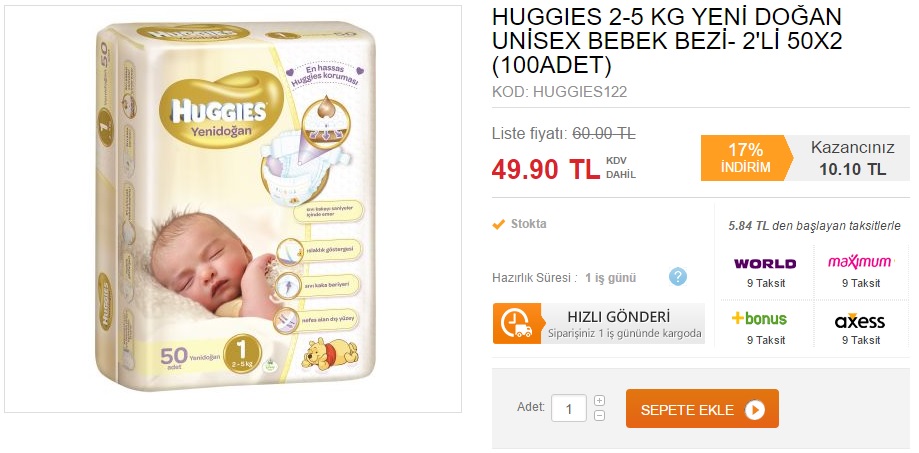Click the blue question mark help icon

[678, 277]
